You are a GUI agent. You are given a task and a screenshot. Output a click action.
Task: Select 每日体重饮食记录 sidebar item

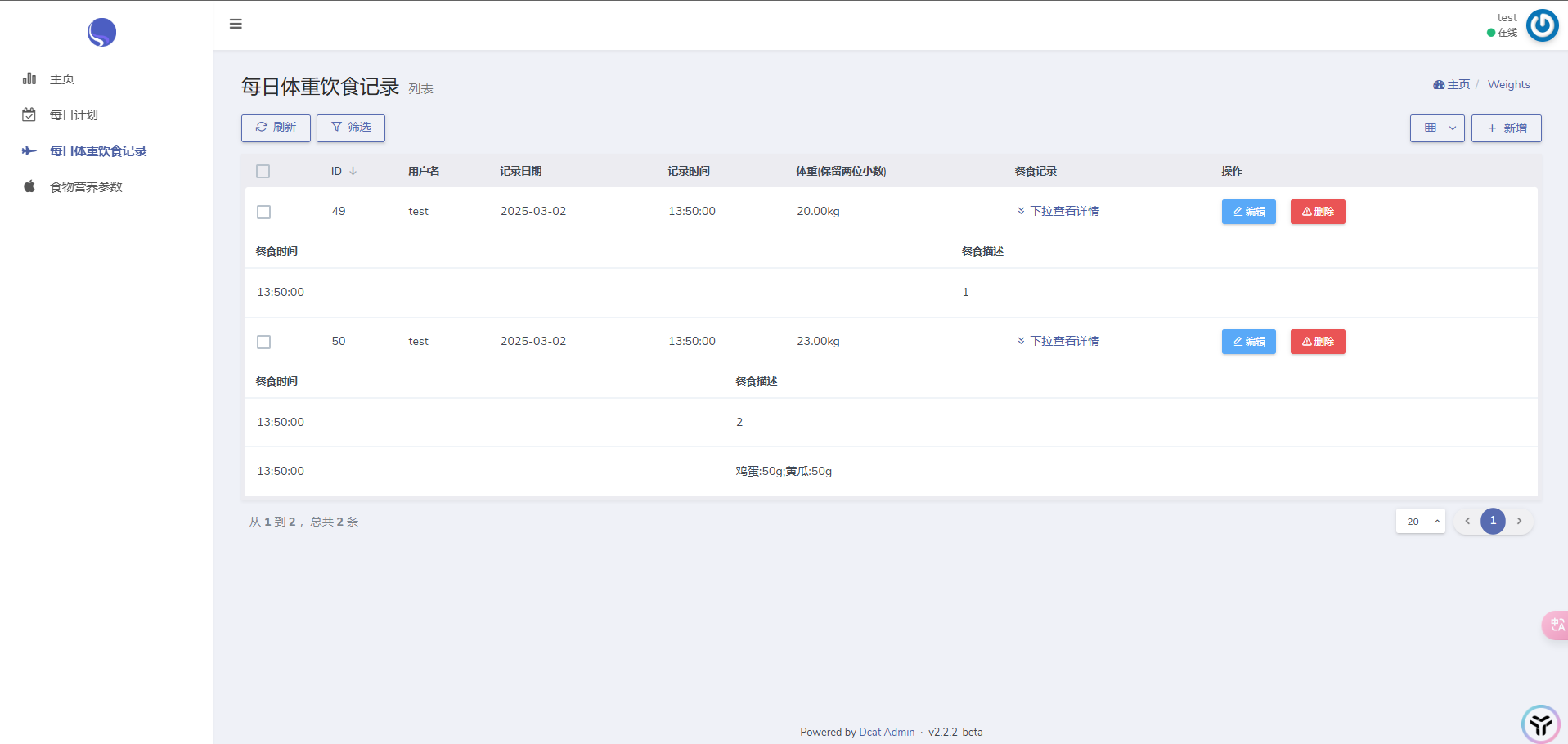(98, 151)
